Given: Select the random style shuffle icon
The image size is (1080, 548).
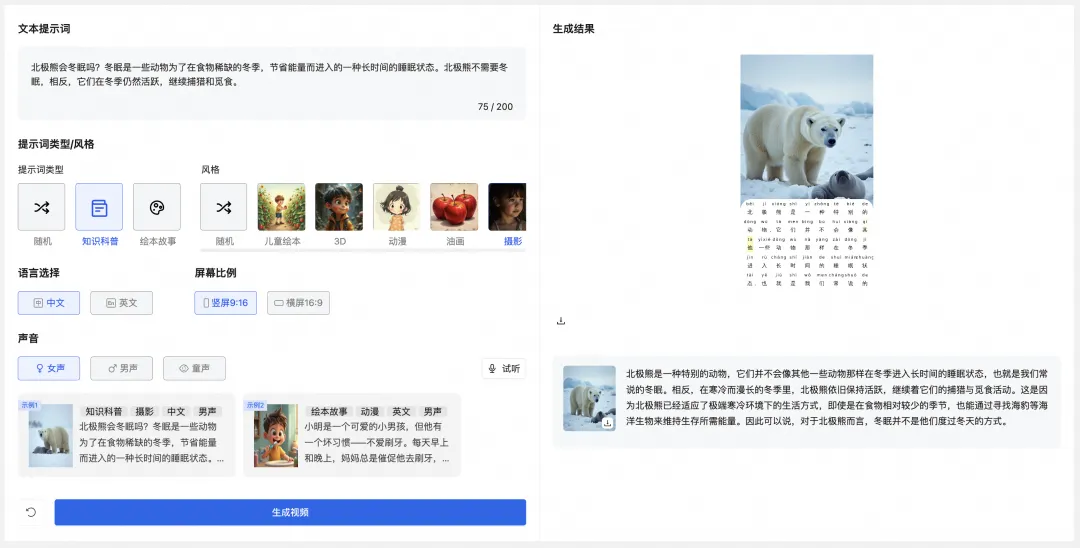Looking at the screenshot, I should click(224, 207).
